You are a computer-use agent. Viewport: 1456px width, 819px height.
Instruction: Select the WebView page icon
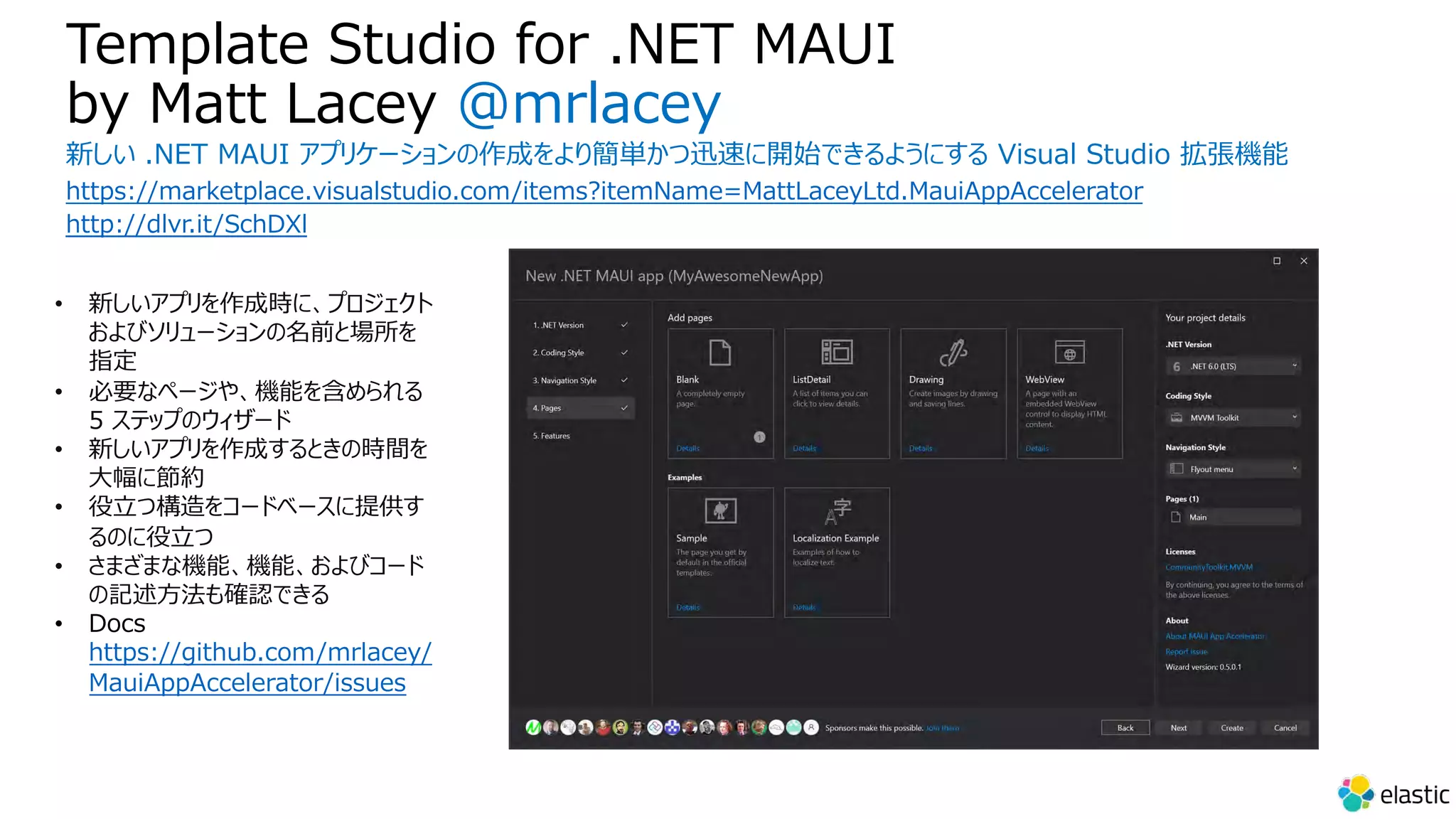(1070, 352)
